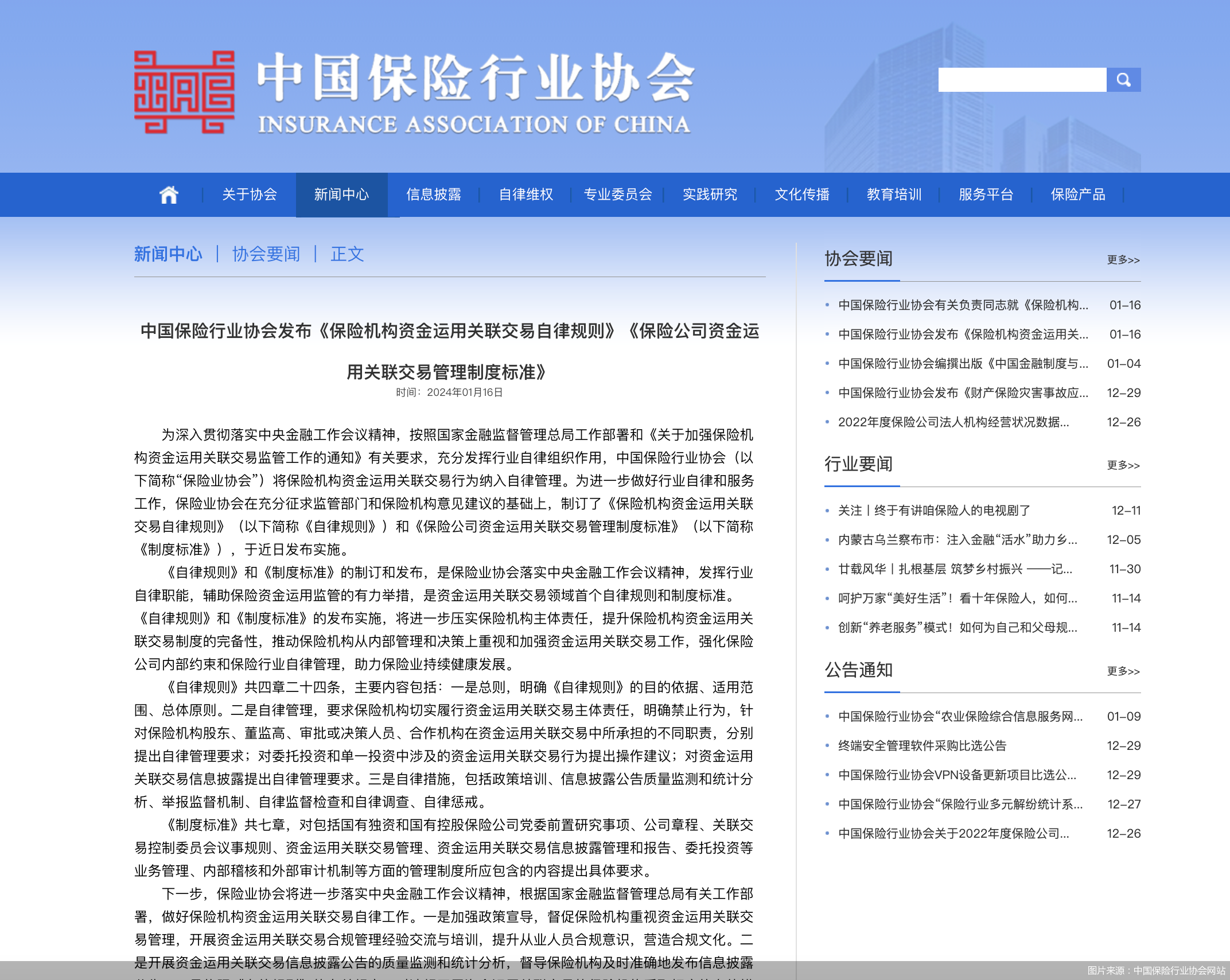
Task: Open the 关于协会 menu
Action: [x=250, y=195]
